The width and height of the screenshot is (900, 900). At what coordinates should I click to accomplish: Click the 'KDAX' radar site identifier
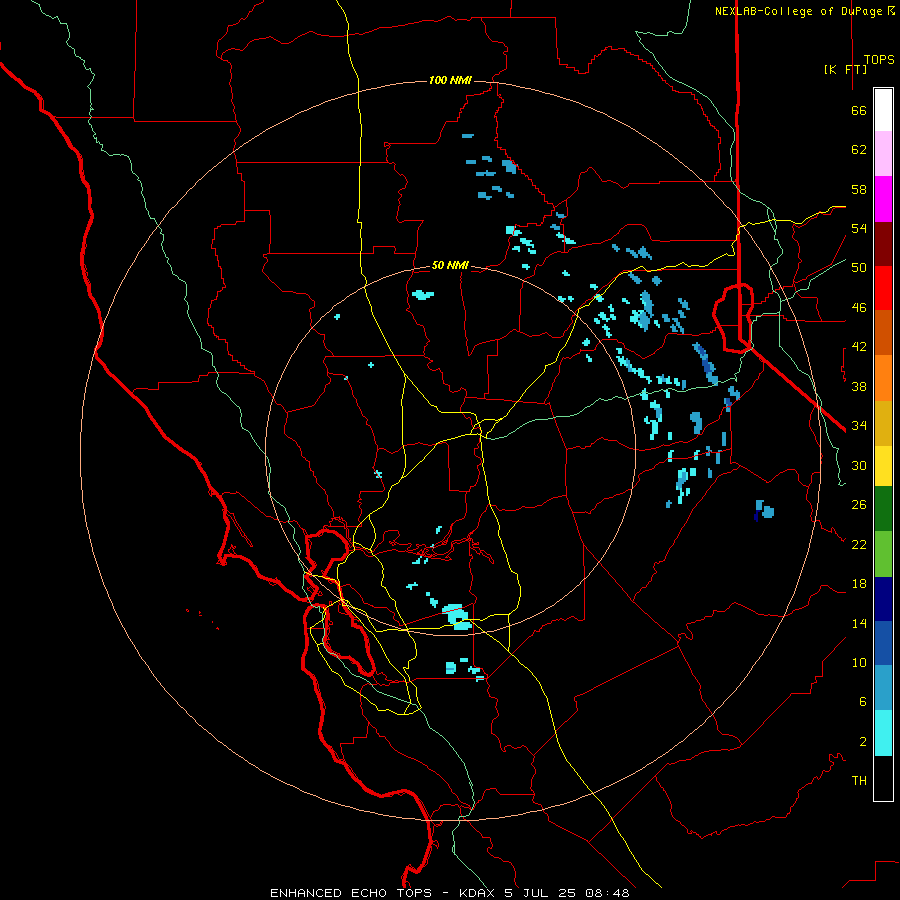tap(479, 893)
